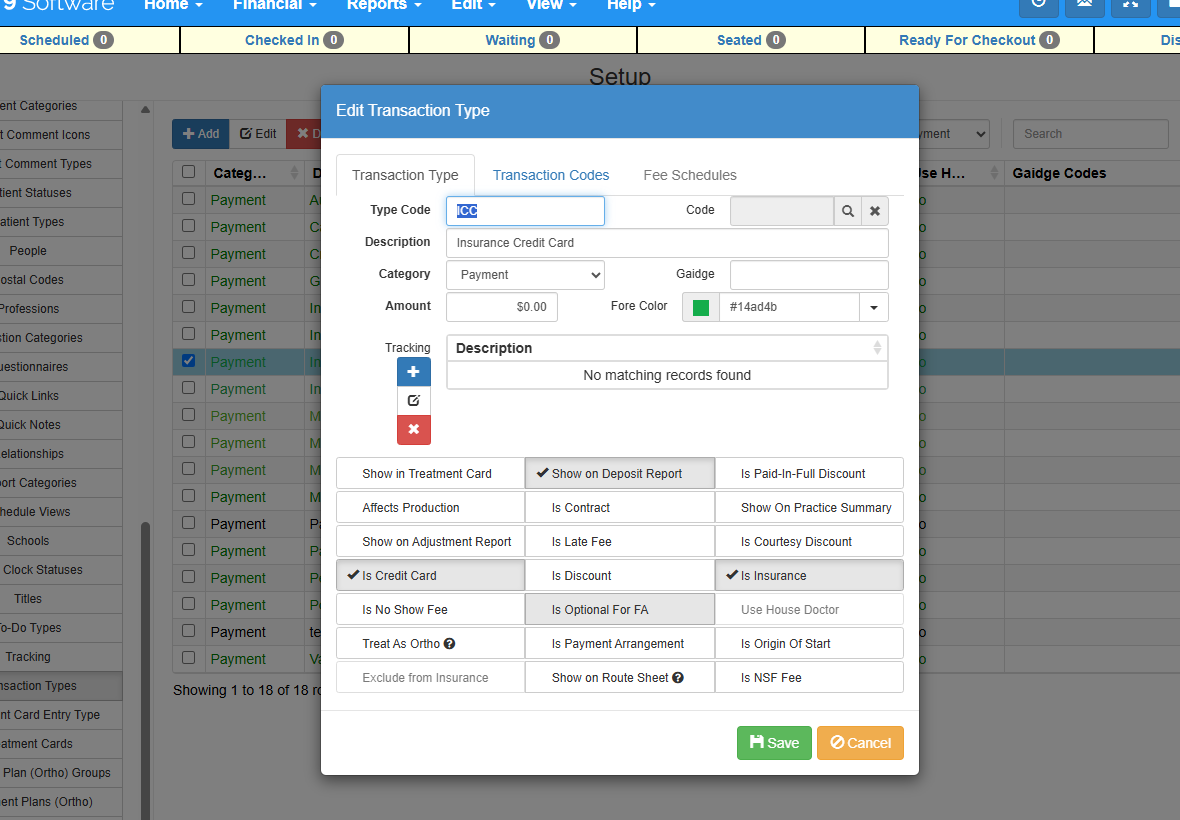
Task: Add a tracking record with the blue plus
Action: point(414,372)
